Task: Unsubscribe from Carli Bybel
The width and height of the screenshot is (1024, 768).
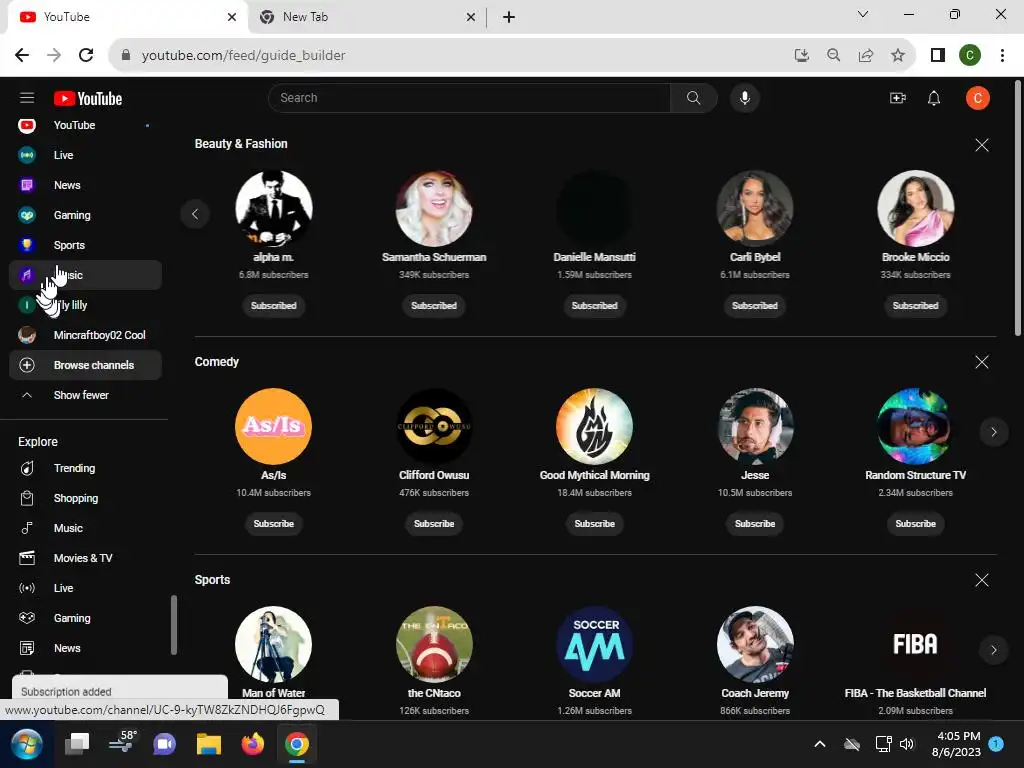Action: click(755, 306)
